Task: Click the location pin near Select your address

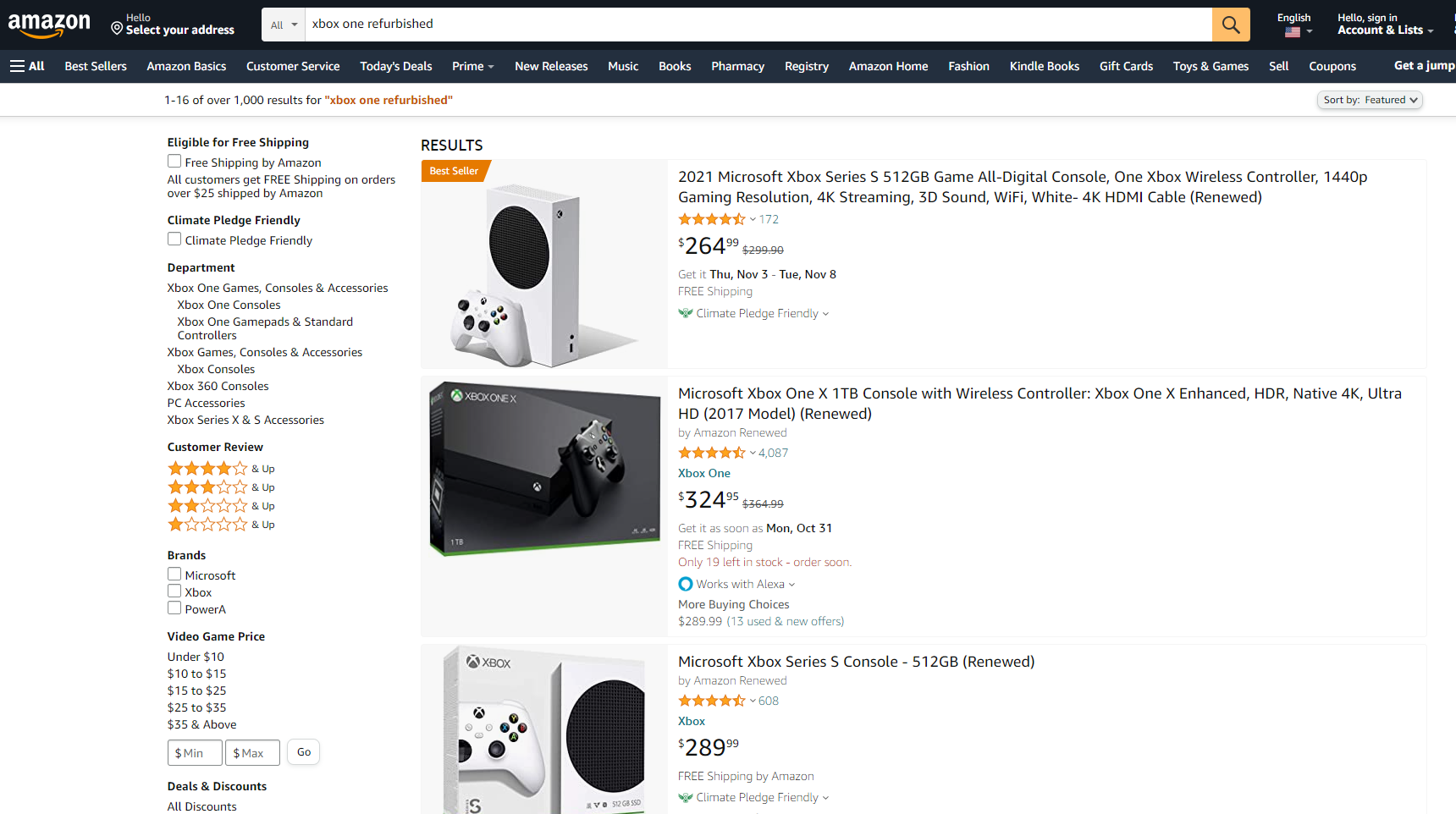Action: tap(116, 28)
